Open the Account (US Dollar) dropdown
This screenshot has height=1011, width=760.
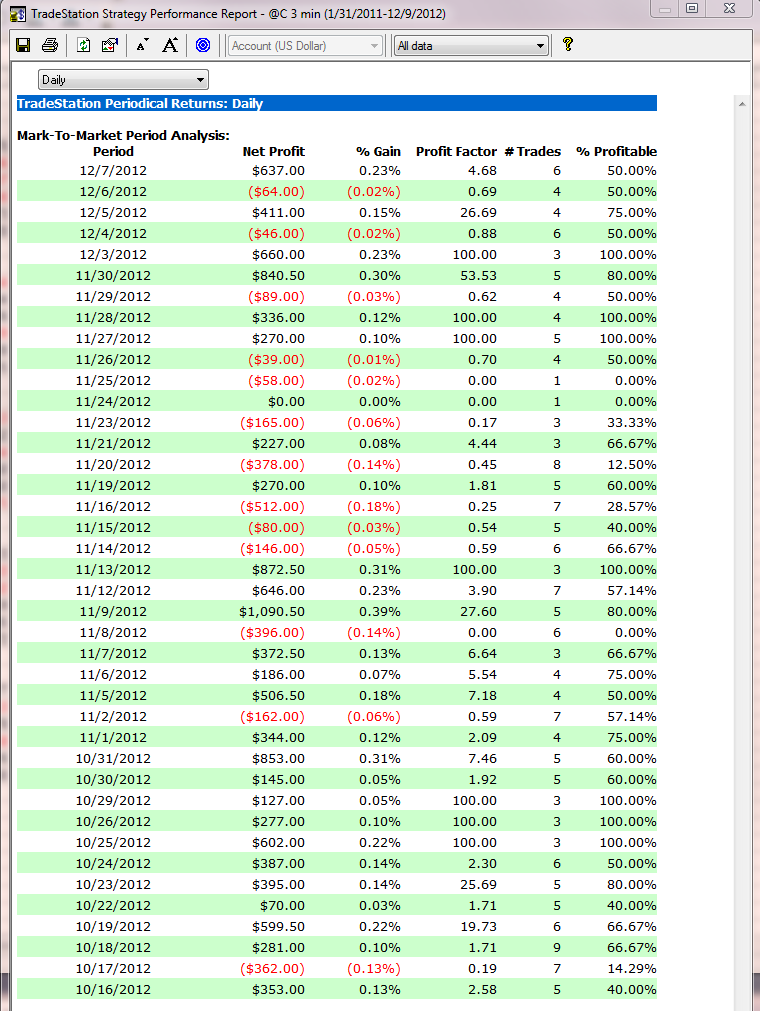pyautogui.click(x=305, y=45)
